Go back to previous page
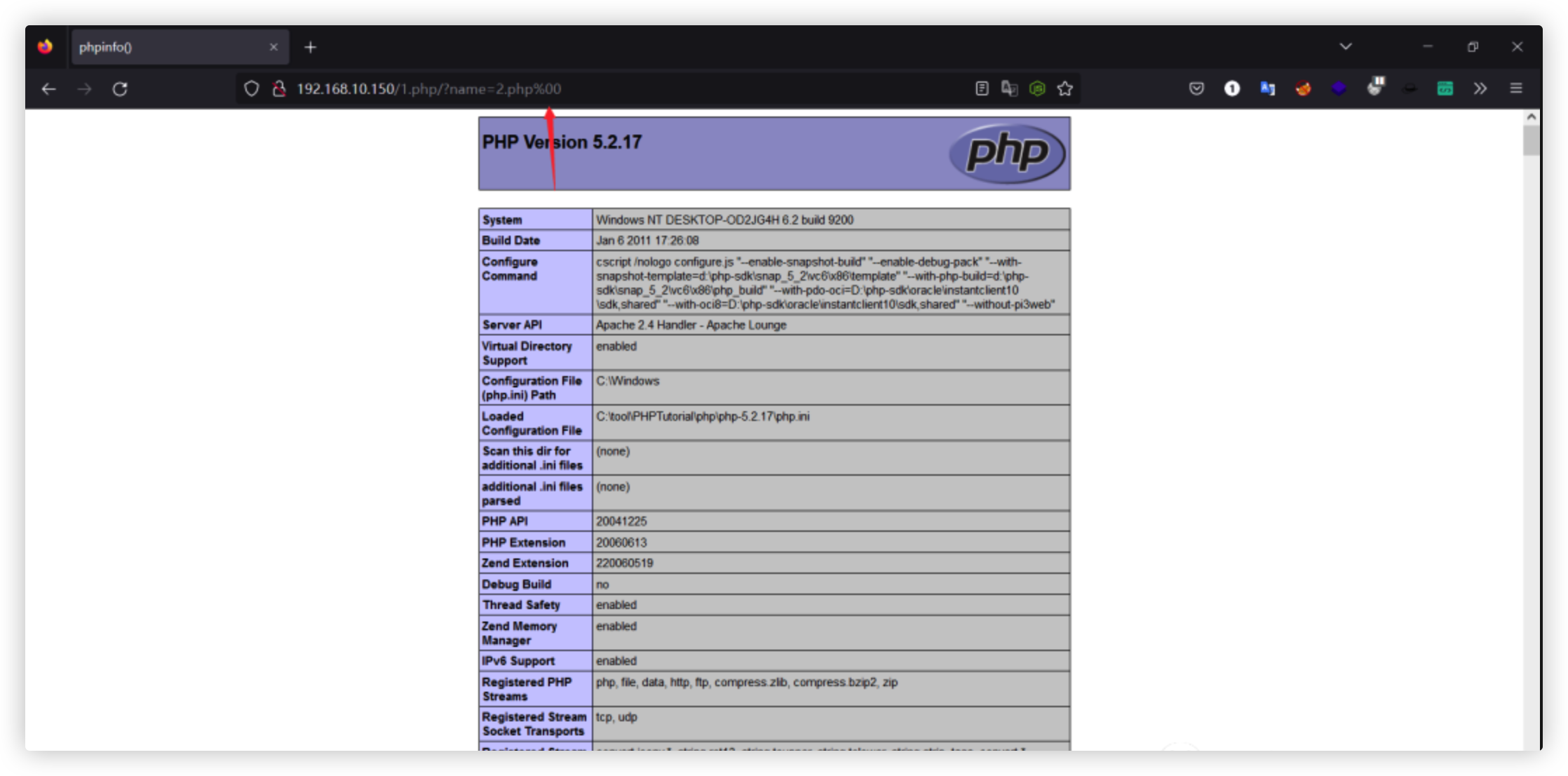Image resolution: width=1568 pixels, height=776 pixels. 48,89
